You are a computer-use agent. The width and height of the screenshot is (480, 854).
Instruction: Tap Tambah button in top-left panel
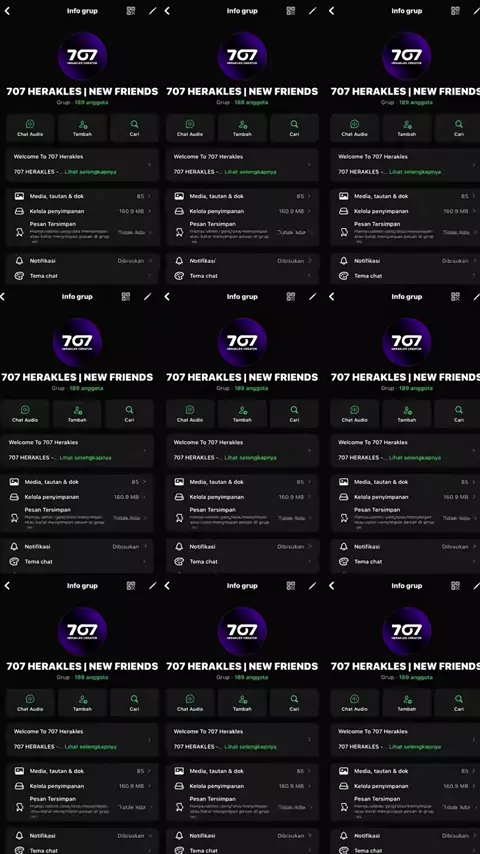click(x=83, y=128)
